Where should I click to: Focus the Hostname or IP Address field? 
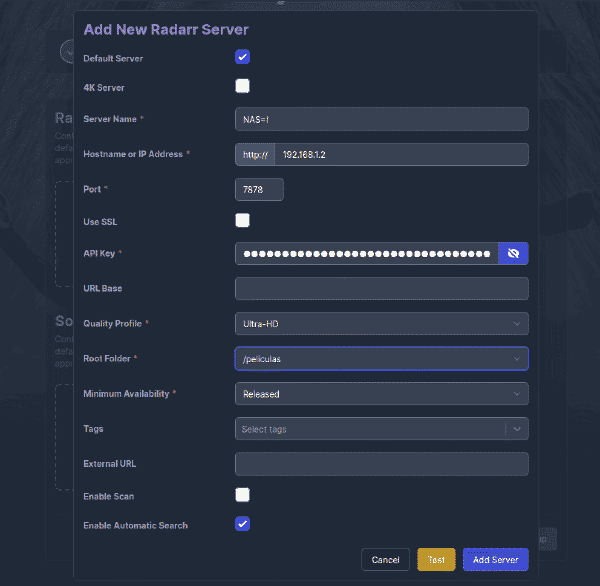pyautogui.click(x=401, y=155)
